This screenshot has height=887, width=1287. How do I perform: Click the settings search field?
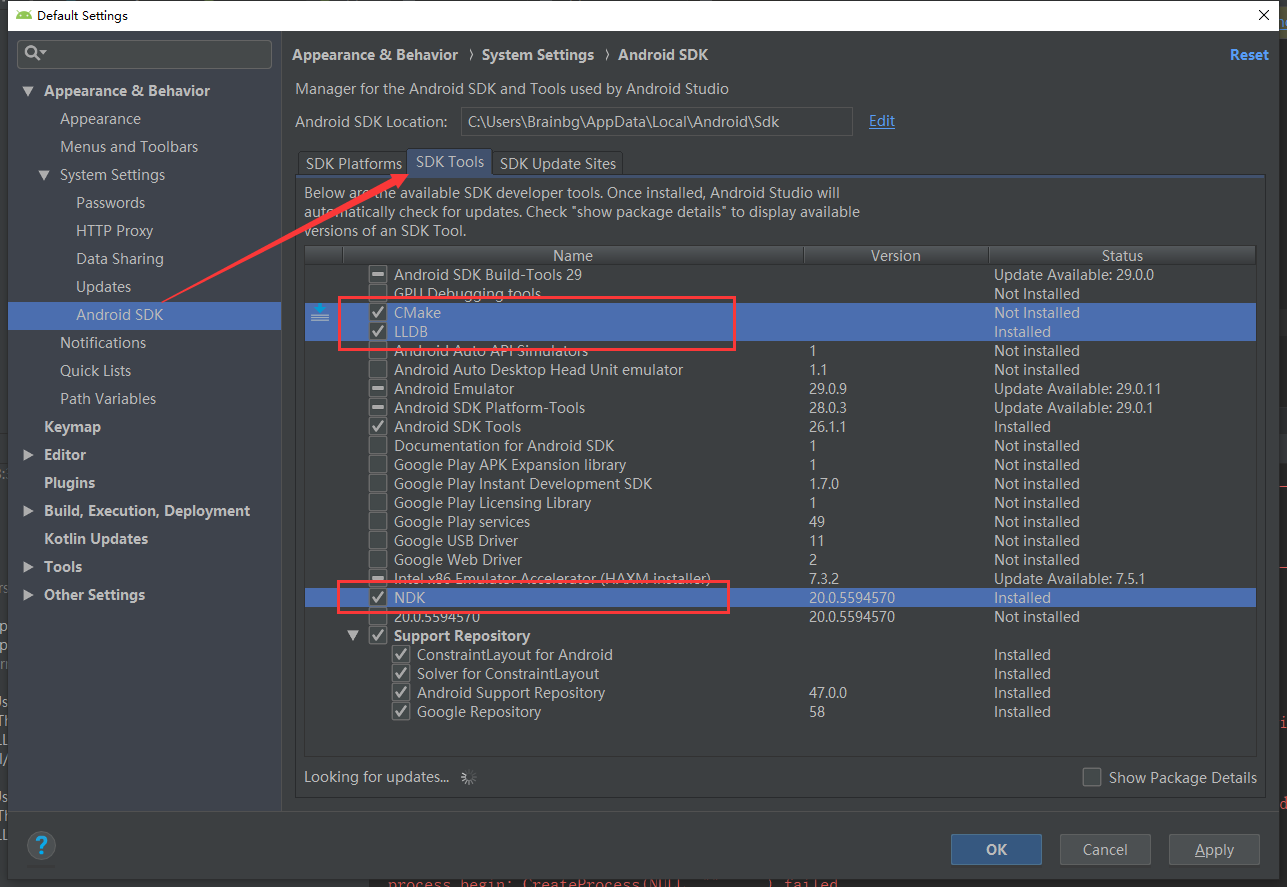145,53
